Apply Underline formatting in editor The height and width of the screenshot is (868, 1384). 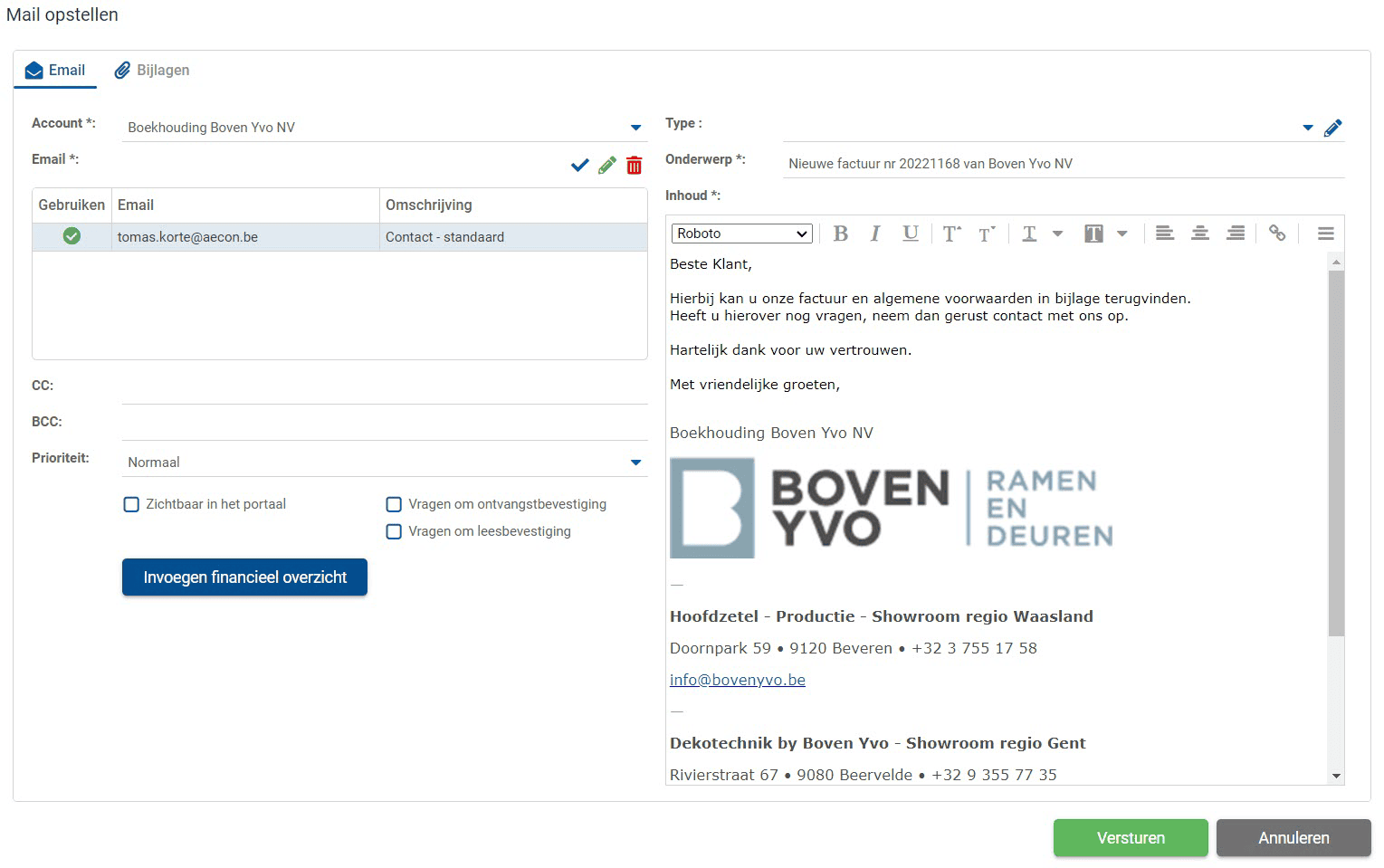point(910,234)
